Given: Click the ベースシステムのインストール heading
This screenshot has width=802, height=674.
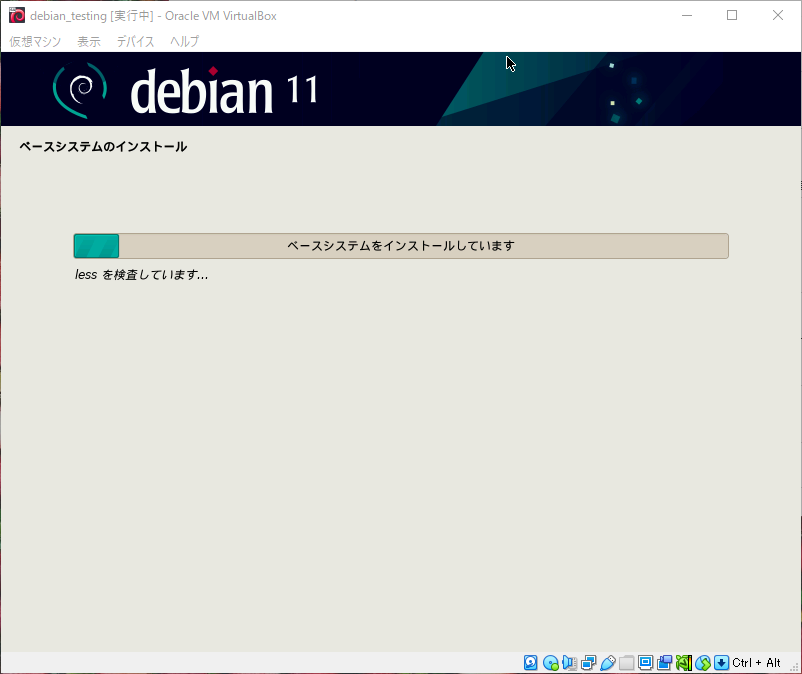Looking at the screenshot, I should pos(103,147).
